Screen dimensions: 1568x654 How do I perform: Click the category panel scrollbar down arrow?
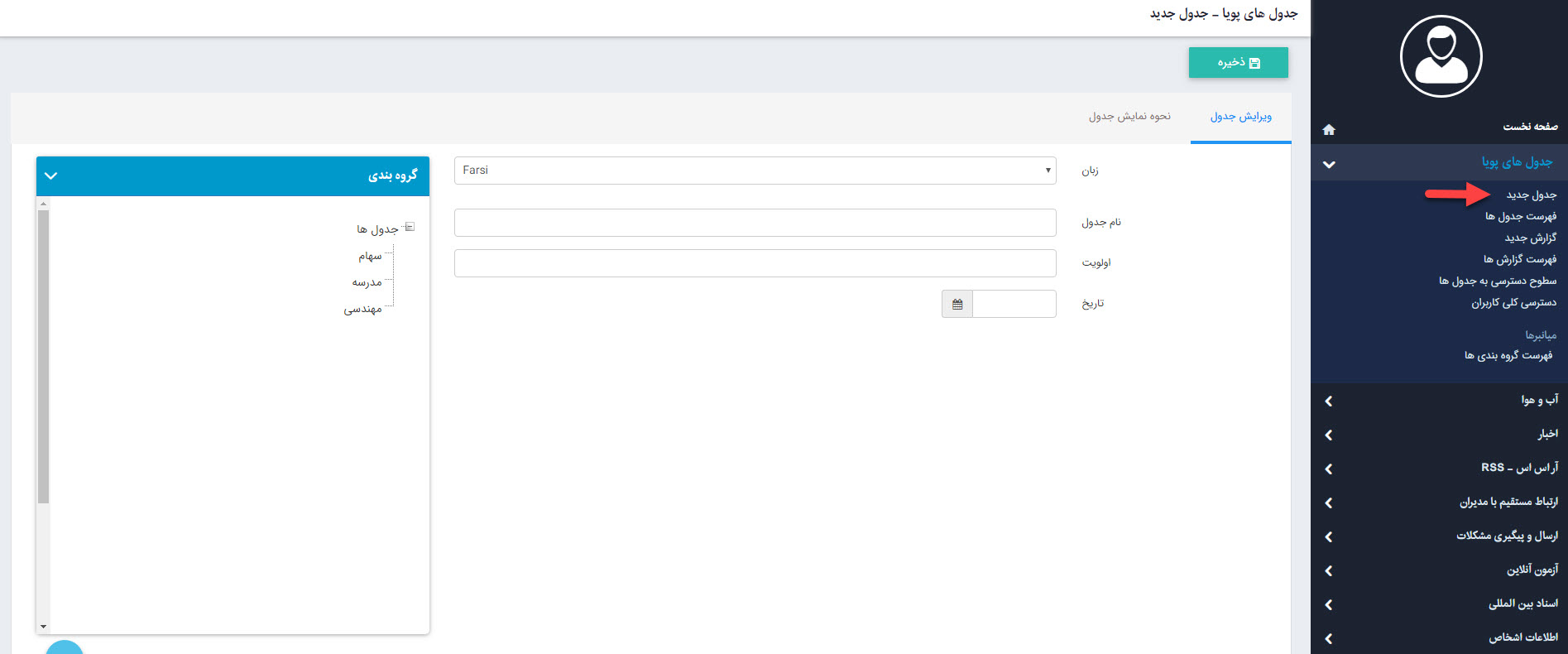point(44,627)
